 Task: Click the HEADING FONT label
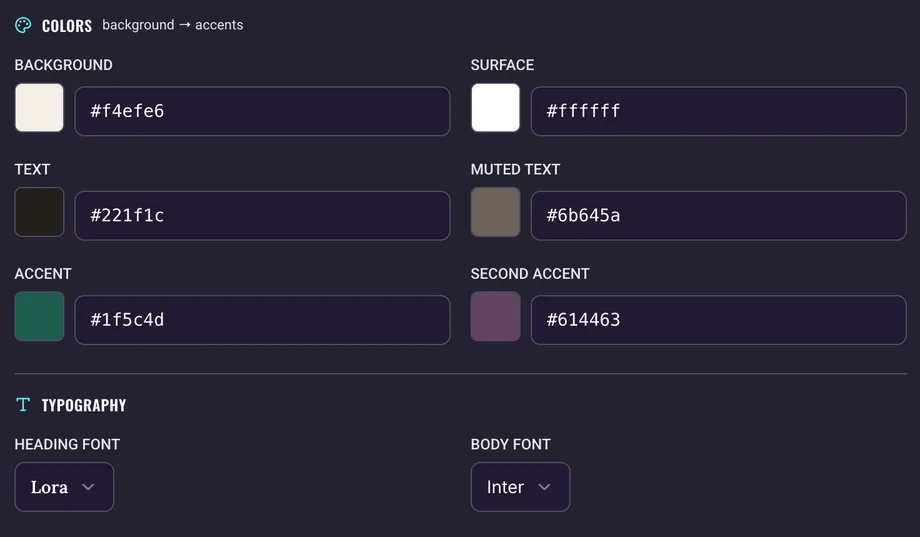(x=67, y=444)
